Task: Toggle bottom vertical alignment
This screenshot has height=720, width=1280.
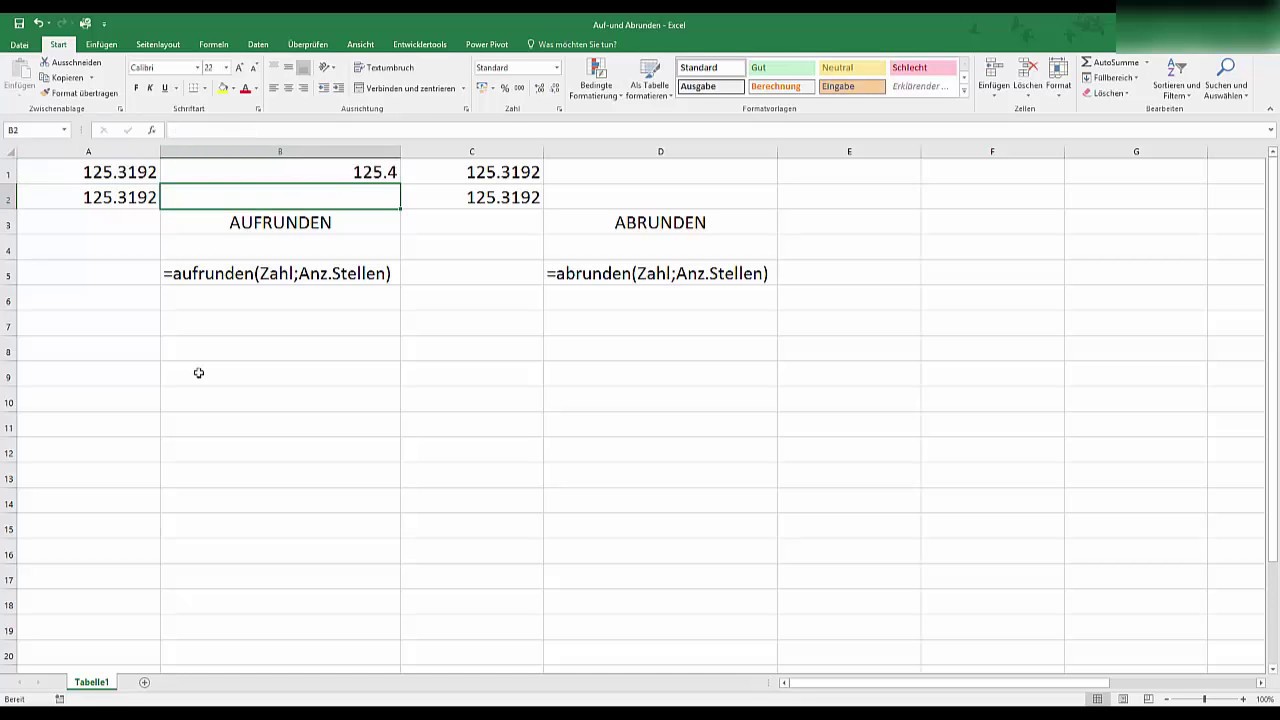Action: coord(303,67)
